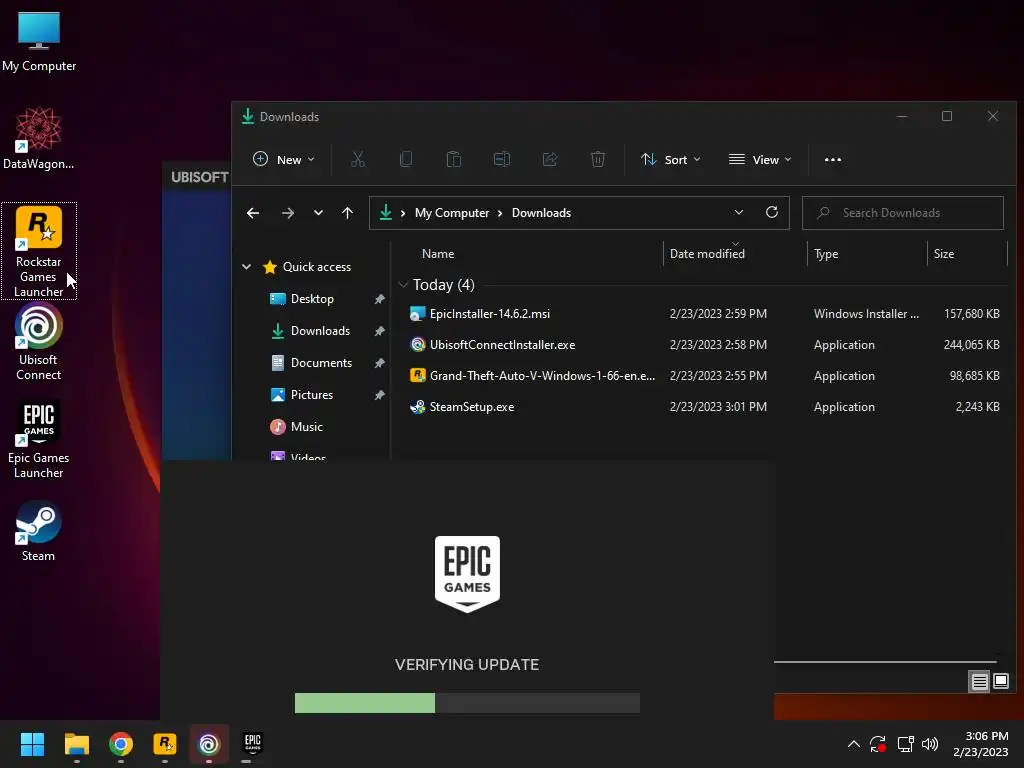Switch to large thumbnails view icon in status bar
Image resolution: width=1024 pixels, height=768 pixels.
(1000, 682)
